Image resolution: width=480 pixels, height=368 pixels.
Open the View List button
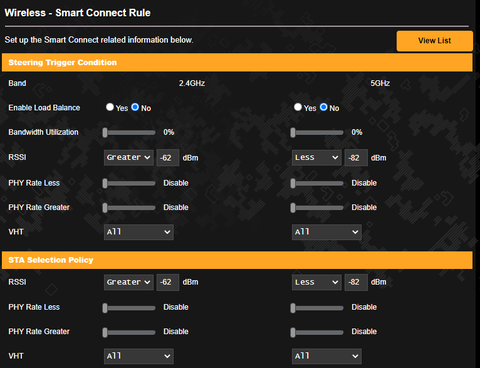[435, 41]
